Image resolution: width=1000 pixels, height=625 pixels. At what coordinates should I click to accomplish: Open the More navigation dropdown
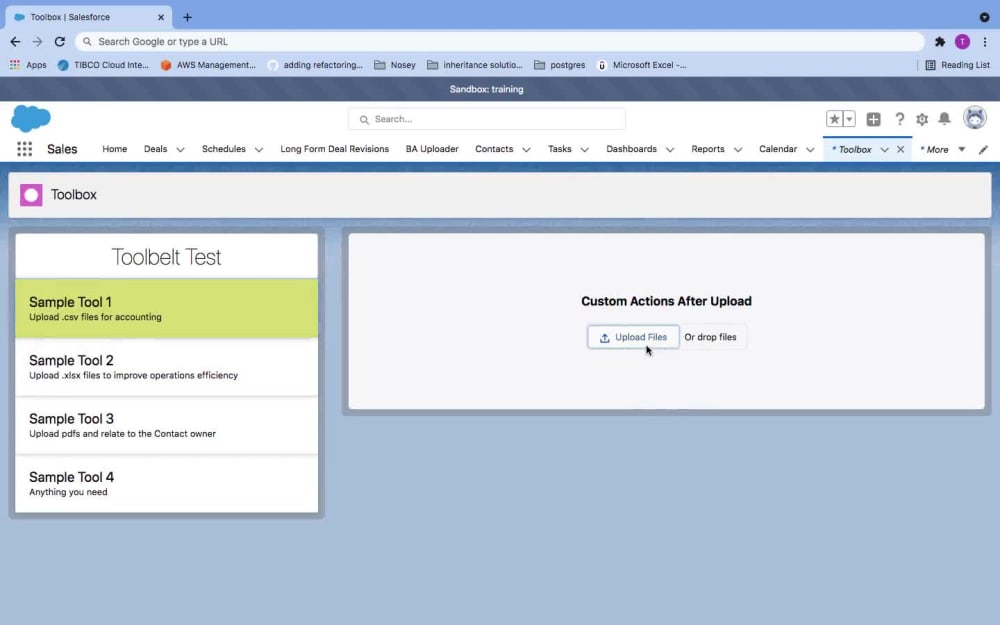pyautogui.click(x=942, y=149)
